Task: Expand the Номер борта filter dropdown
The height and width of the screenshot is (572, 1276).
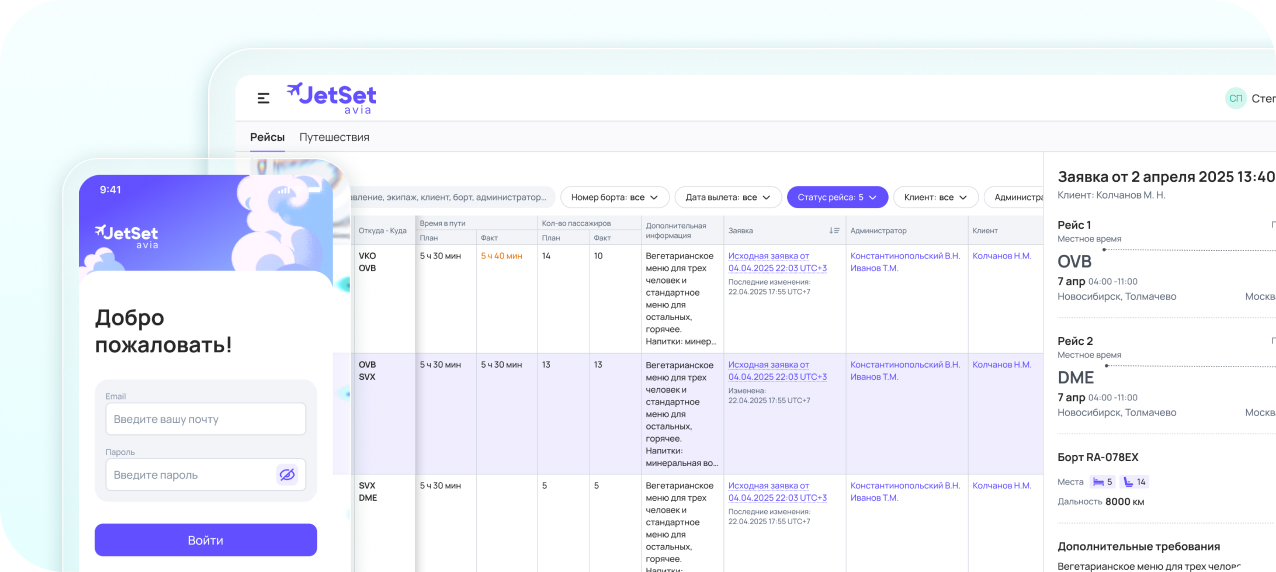Action: [x=614, y=197]
